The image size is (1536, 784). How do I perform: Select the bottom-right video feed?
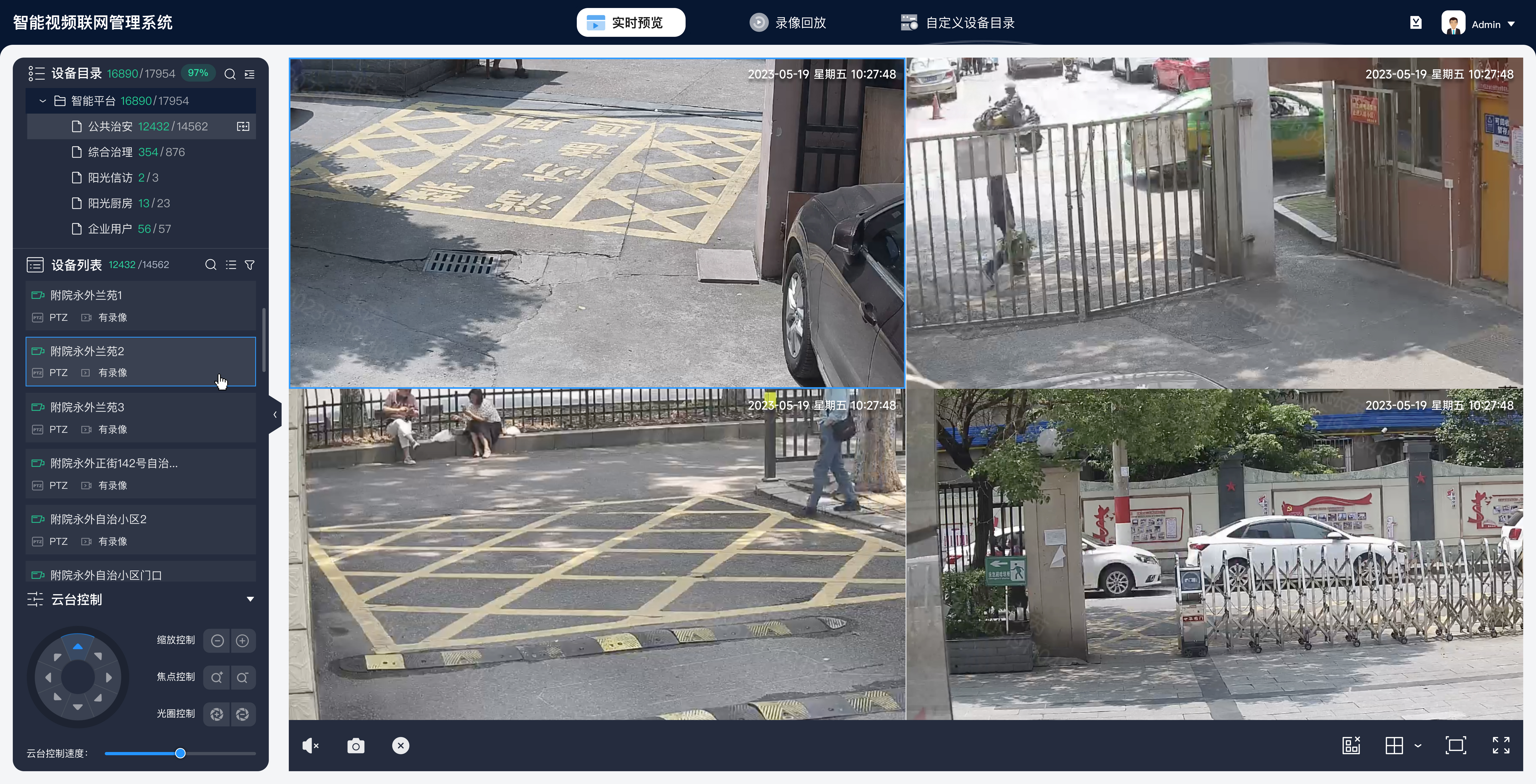(x=1215, y=554)
